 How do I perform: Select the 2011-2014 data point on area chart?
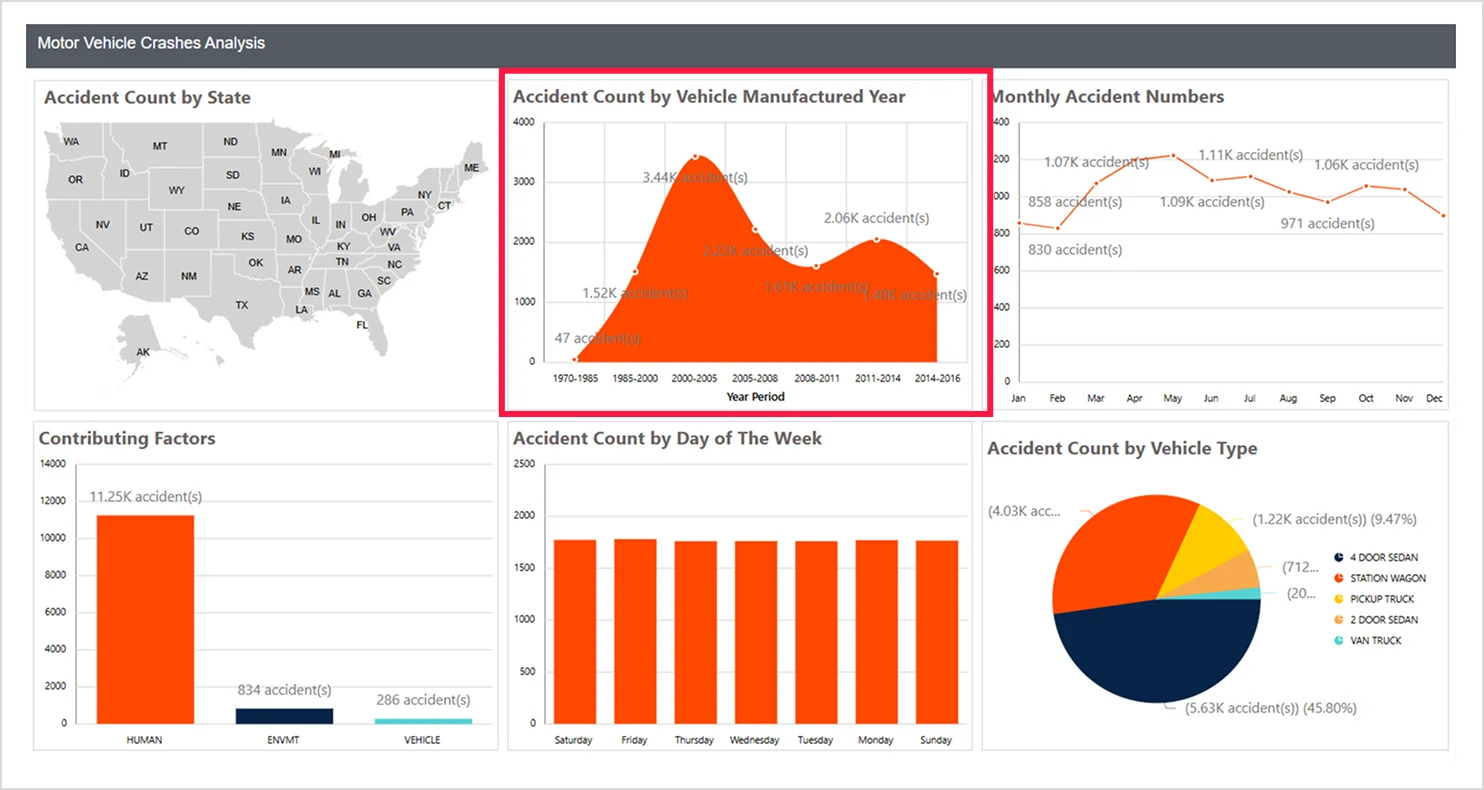click(x=876, y=239)
